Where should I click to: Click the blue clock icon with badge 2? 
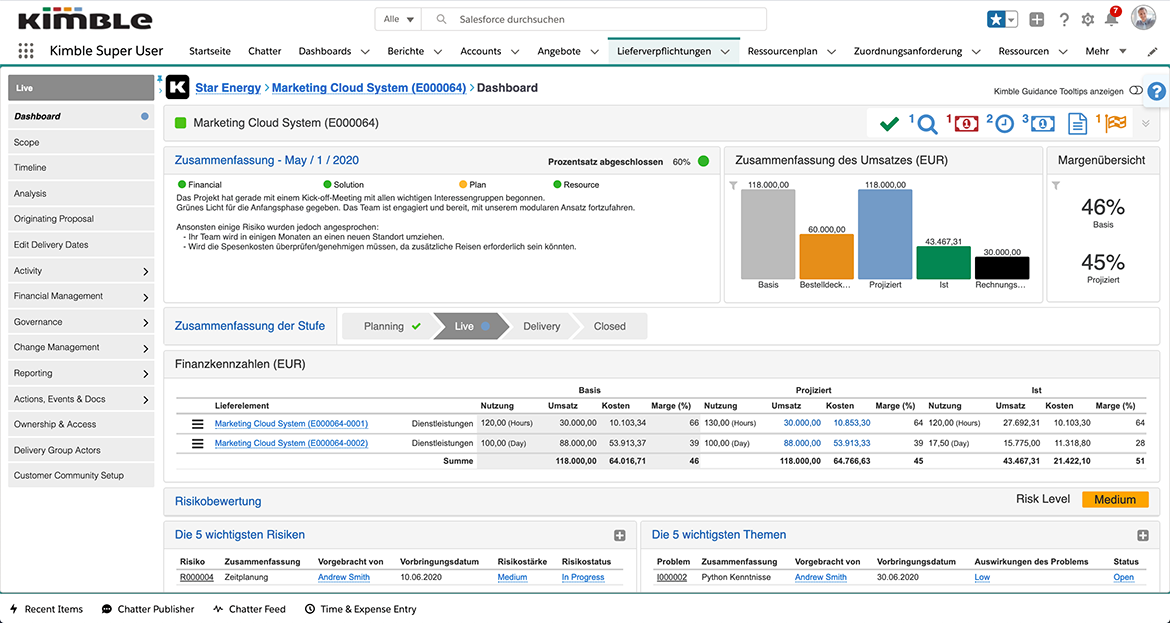click(1004, 125)
